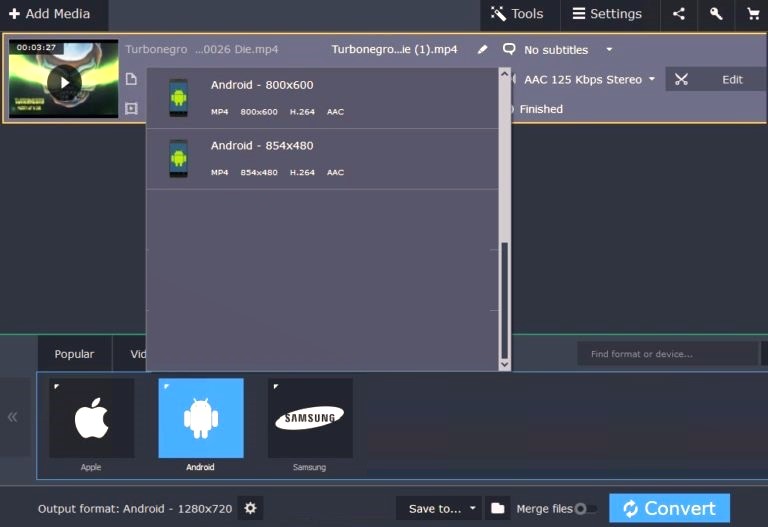
Task: Select the Android - 854x480 preset
Action: click(322, 159)
